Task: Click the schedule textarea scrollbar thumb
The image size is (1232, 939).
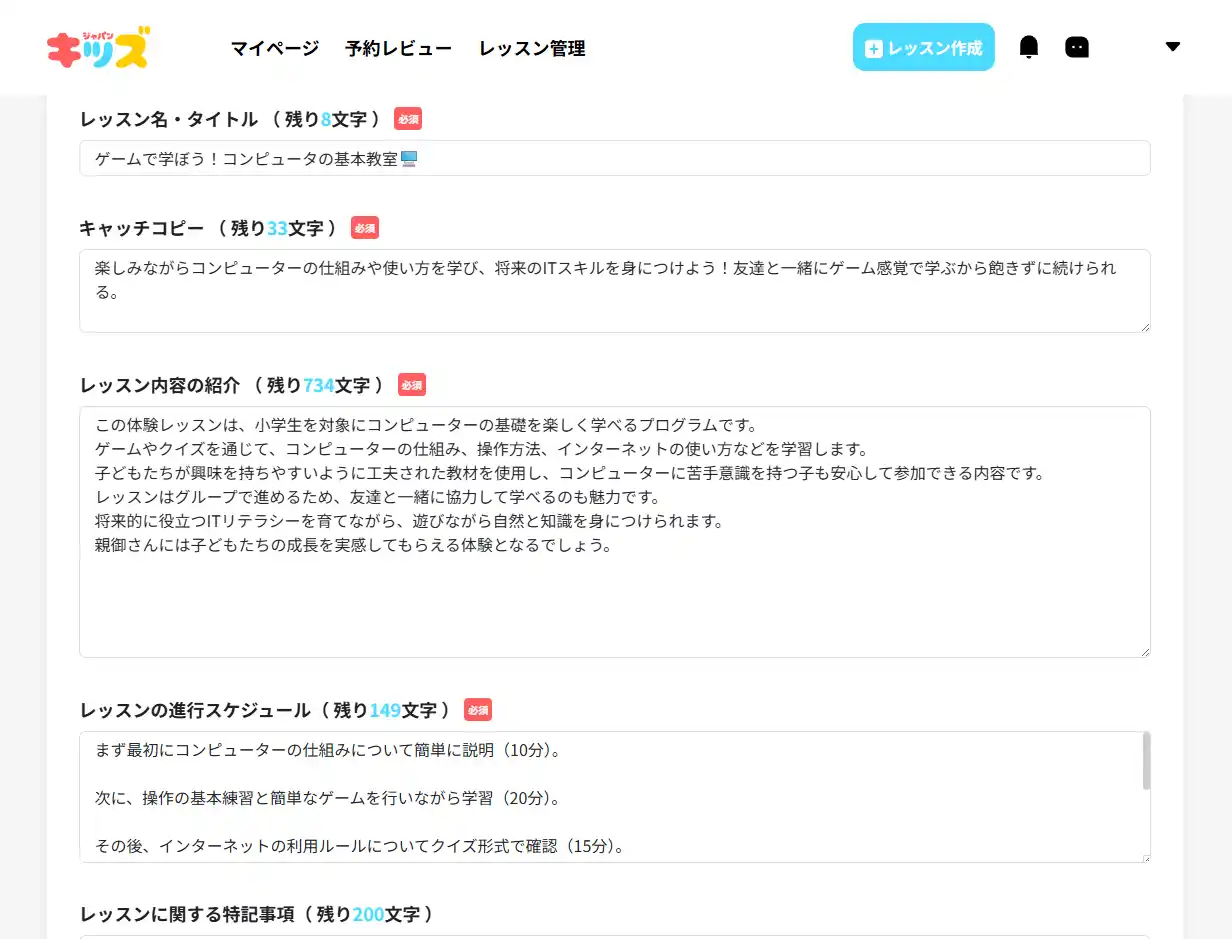Action: click(1146, 762)
